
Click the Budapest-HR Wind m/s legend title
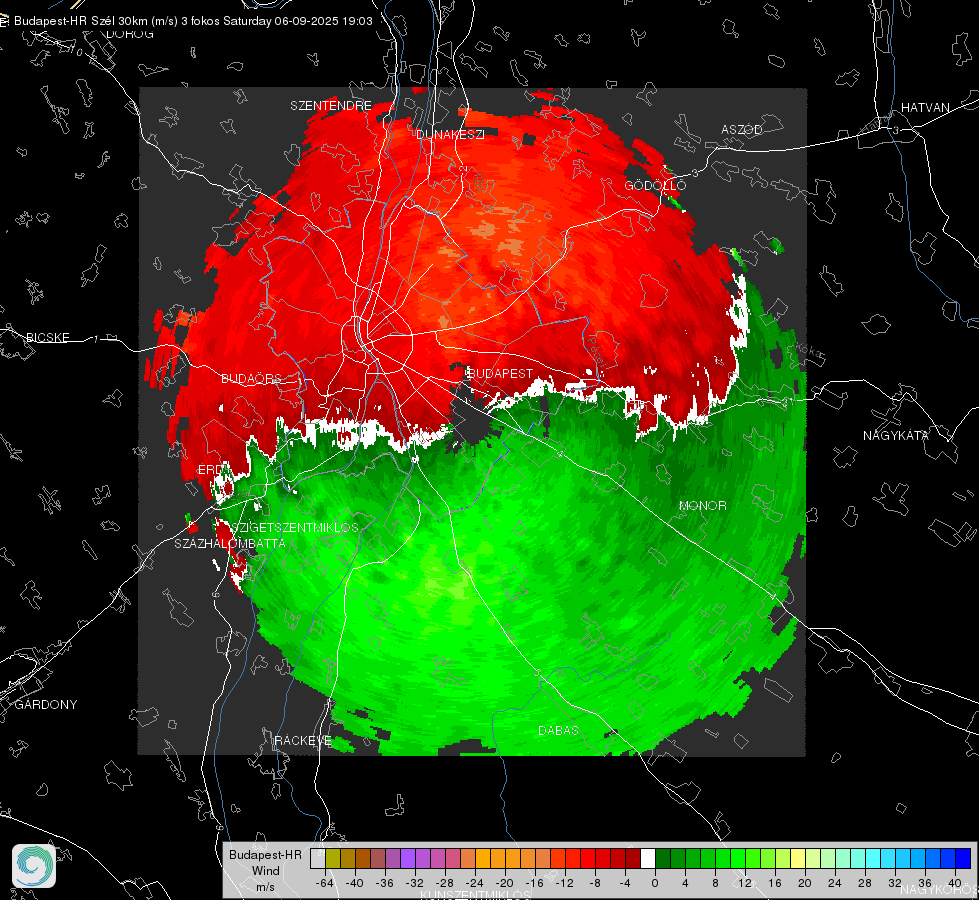coord(265,870)
